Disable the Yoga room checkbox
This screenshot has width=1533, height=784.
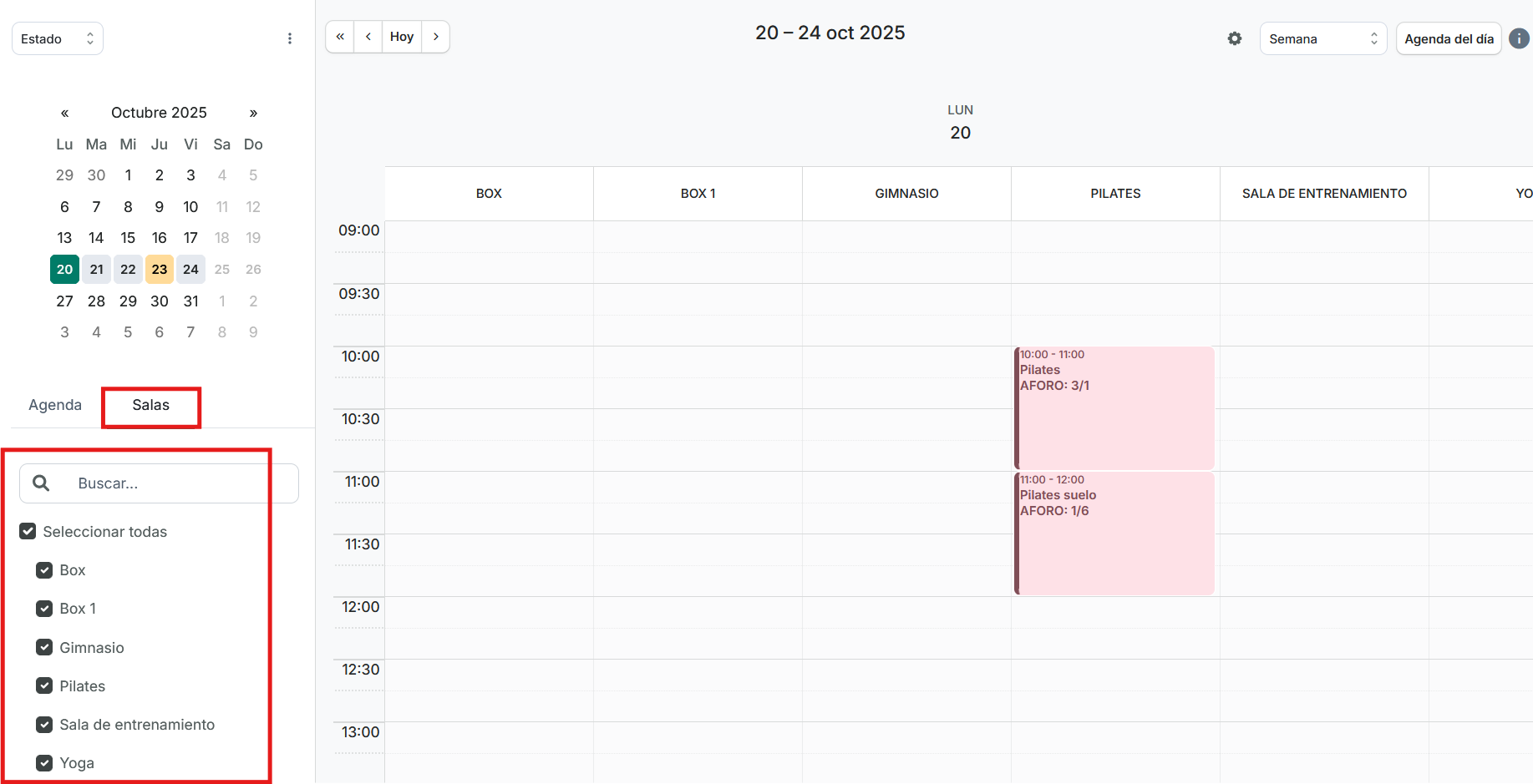44,763
